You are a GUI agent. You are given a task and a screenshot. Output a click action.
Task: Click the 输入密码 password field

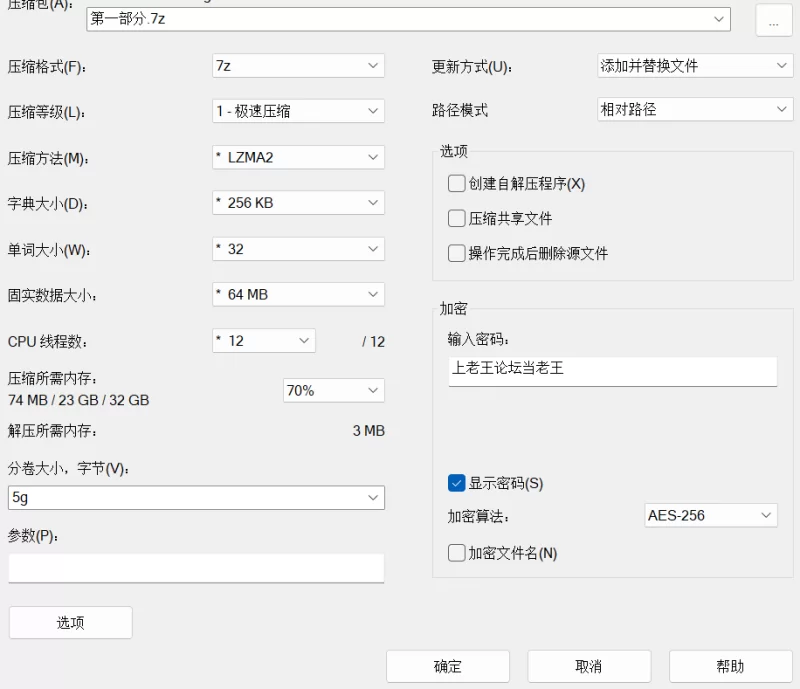pyautogui.click(x=612, y=369)
